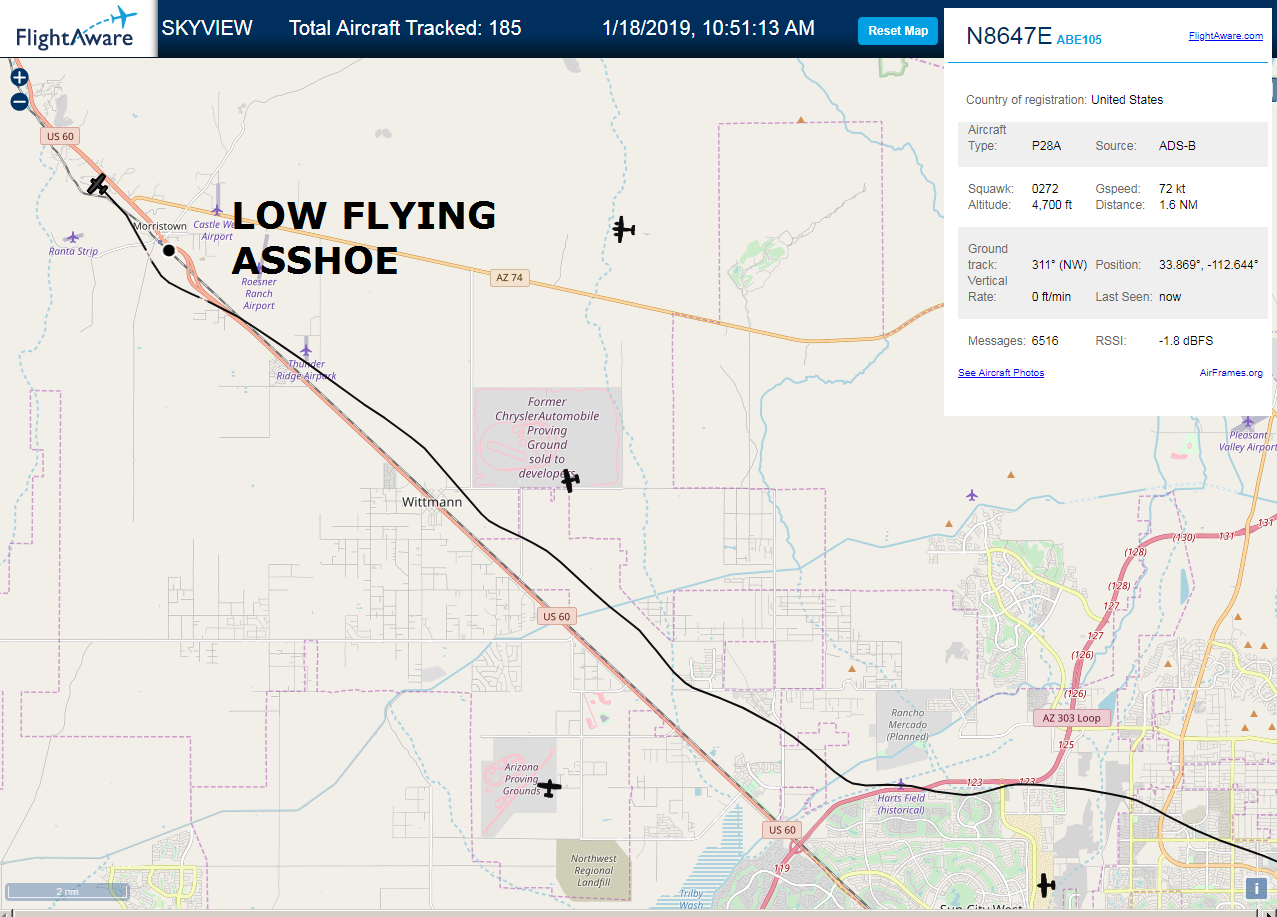Click the Morristown town label
The image size is (1277, 917).
coord(160,227)
